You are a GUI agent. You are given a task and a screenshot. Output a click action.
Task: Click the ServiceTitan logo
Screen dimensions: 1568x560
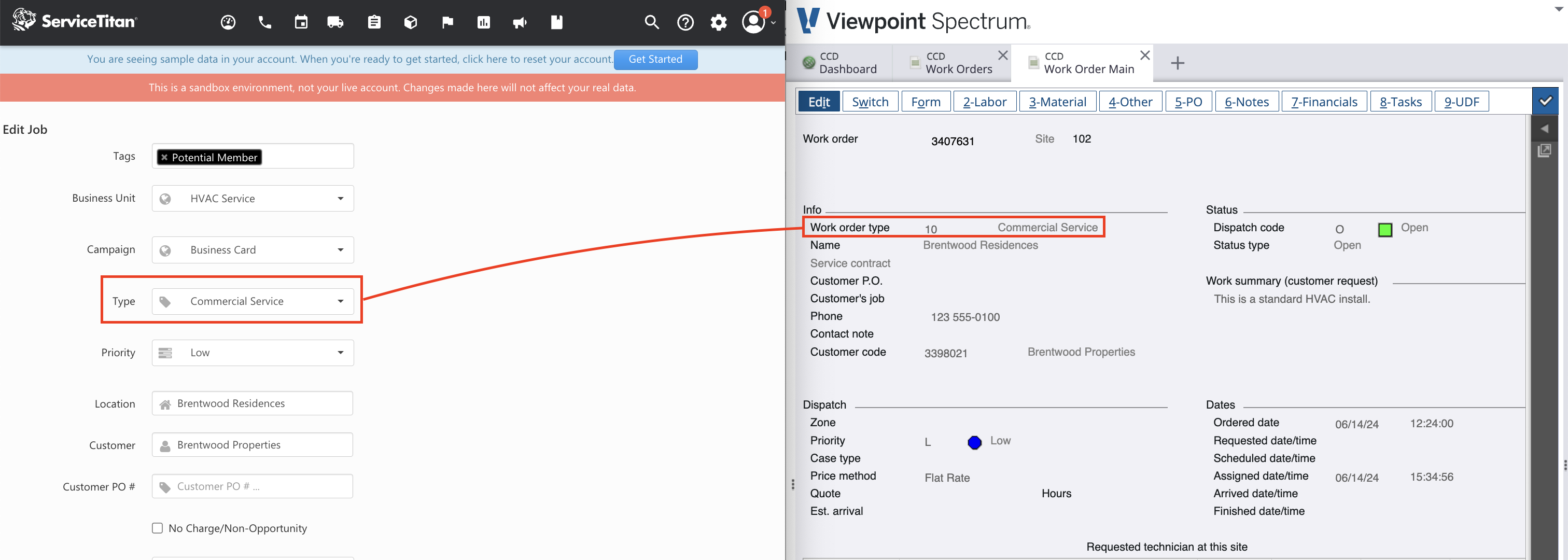click(x=75, y=20)
